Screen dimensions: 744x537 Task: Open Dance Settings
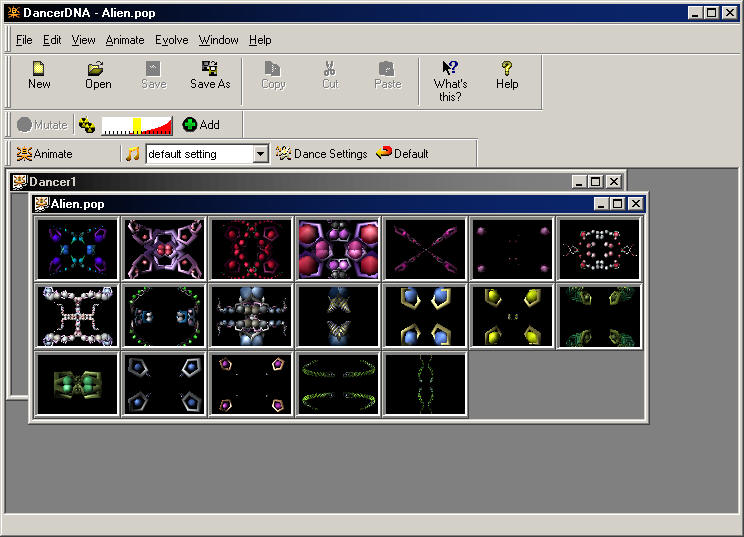coord(322,154)
